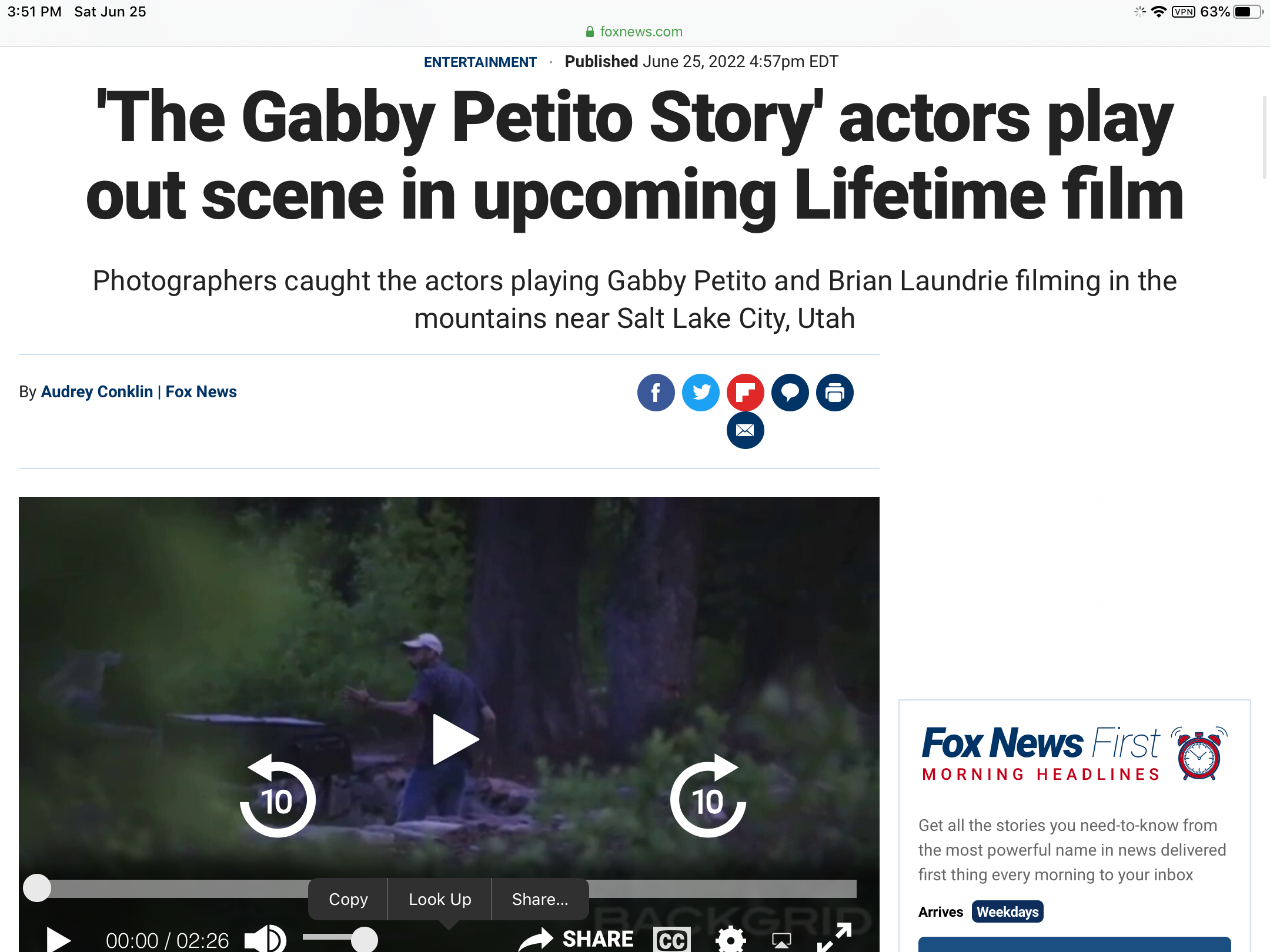This screenshot has width=1270, height=952.
Task: Skip forward 10 seconds in video
Action: [708, 796]
